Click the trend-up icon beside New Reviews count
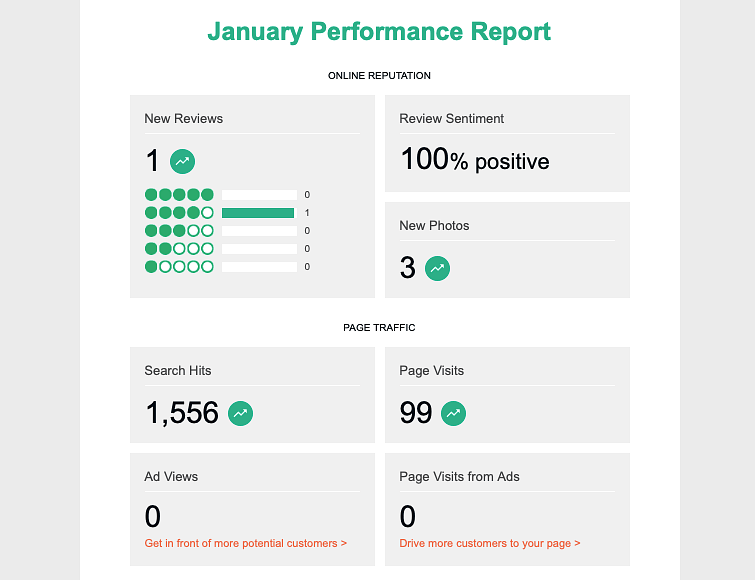The image size is (755, 580). pyautogui.click(x=182, y=161)
